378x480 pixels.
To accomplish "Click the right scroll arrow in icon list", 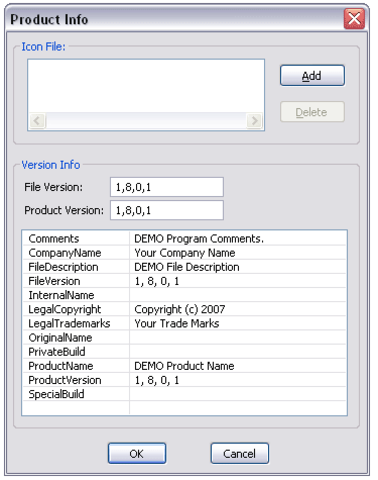I will click(255, 120).
